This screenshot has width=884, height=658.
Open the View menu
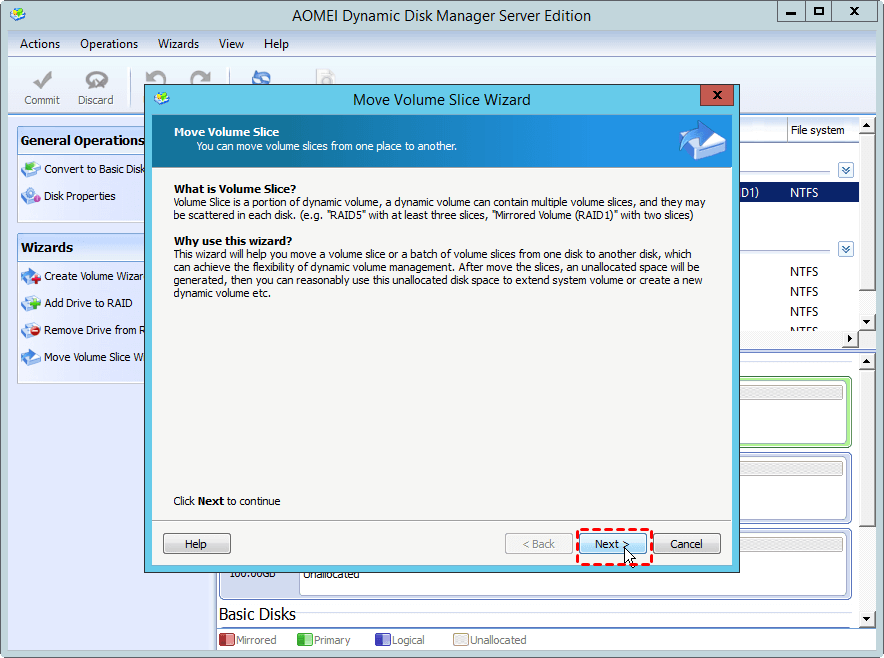click(231, 44)
